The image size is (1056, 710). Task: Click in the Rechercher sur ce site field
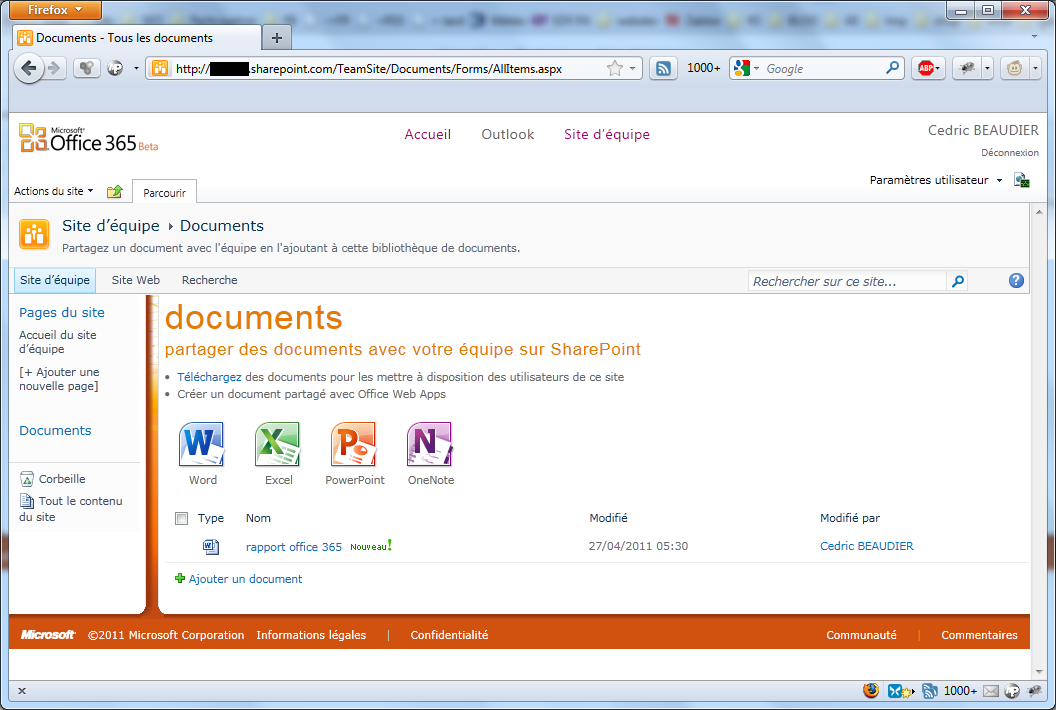point(847,281)
